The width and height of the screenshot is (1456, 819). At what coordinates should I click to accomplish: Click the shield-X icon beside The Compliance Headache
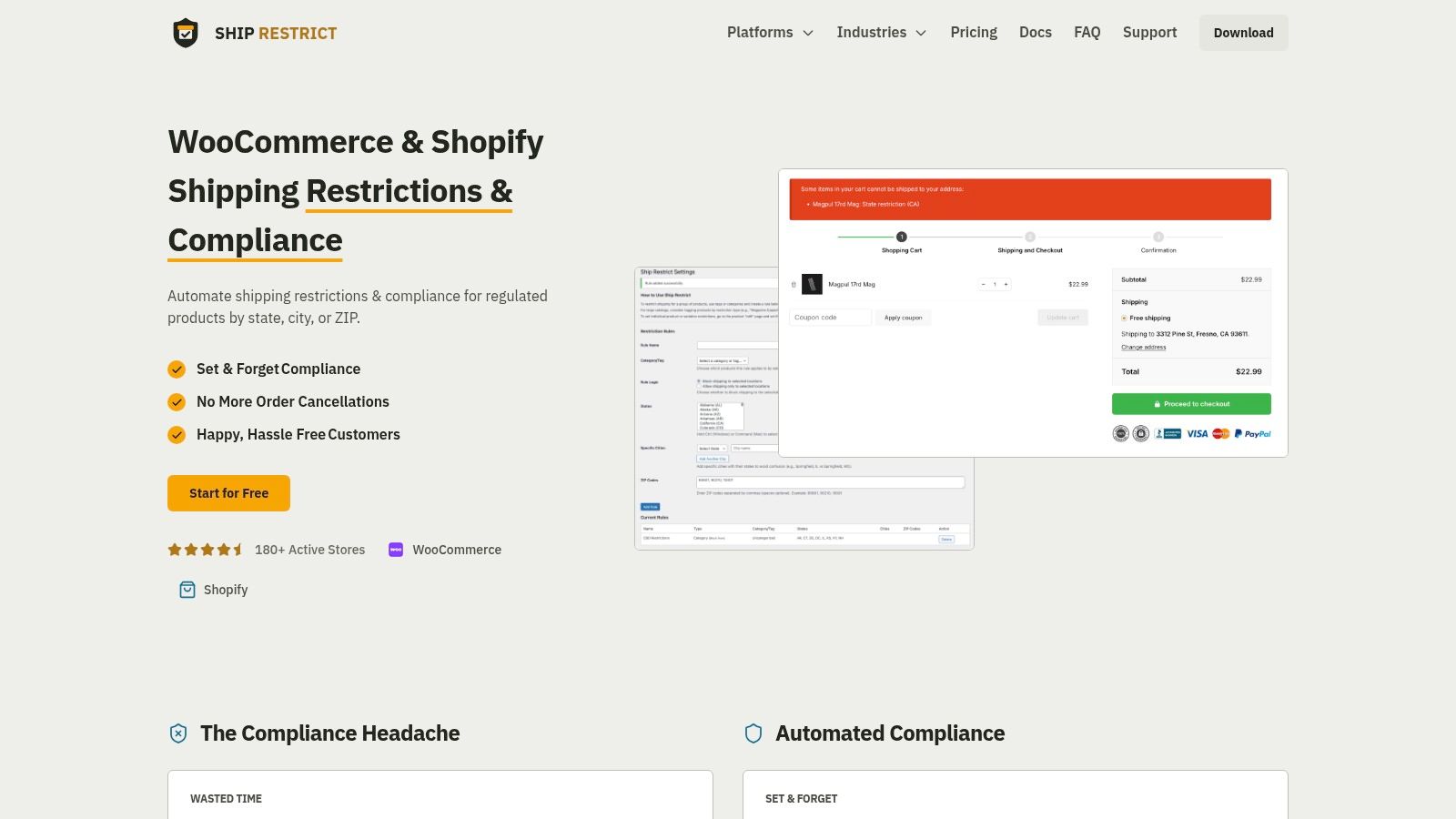pos(178,733)
